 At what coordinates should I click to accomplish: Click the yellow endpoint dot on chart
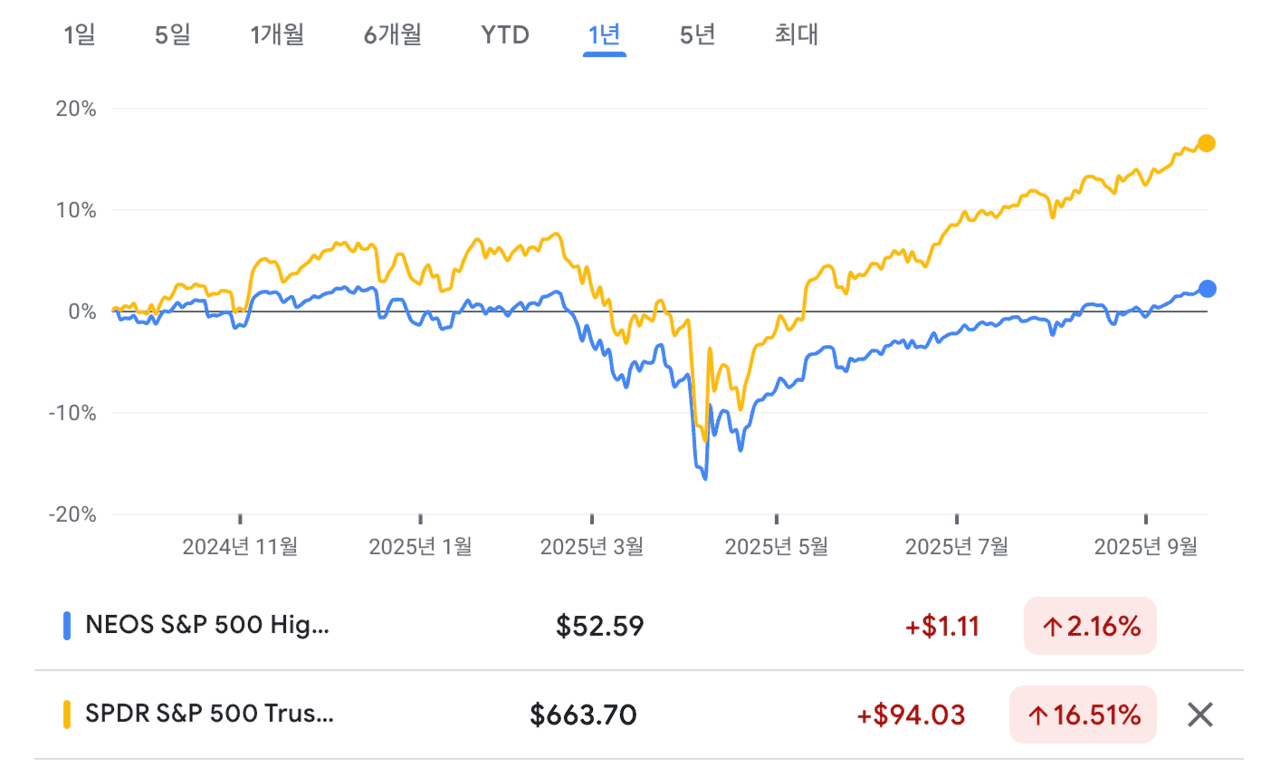point(1207,143)
